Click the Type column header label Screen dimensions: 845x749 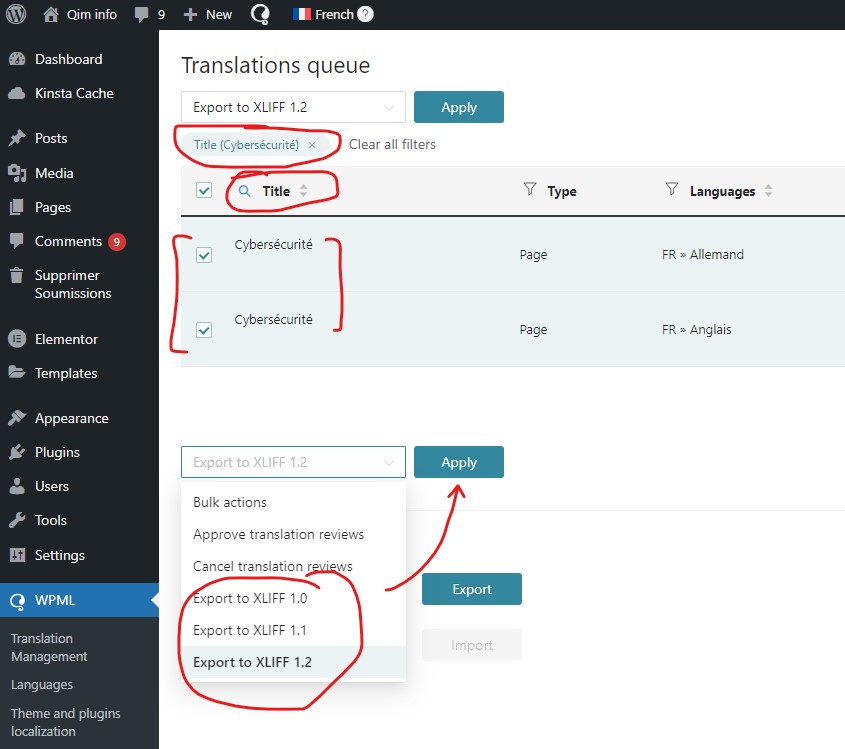tap(562, 191)
